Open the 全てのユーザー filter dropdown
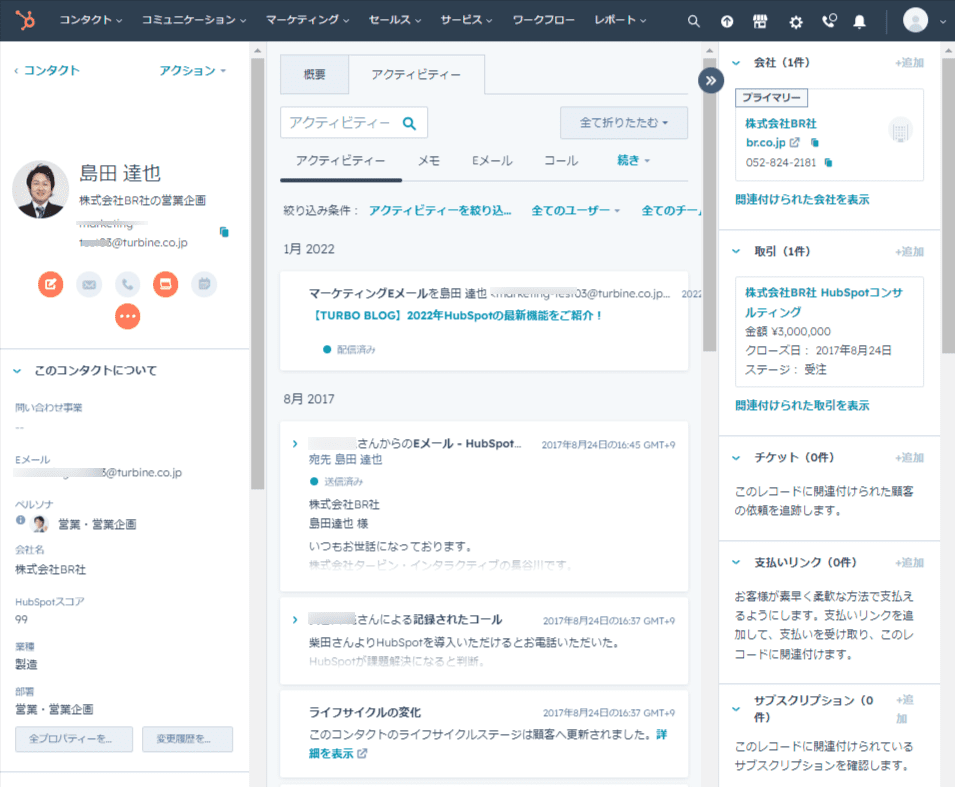The width and height of the screenshot is (955, 787). pos(575,211)
